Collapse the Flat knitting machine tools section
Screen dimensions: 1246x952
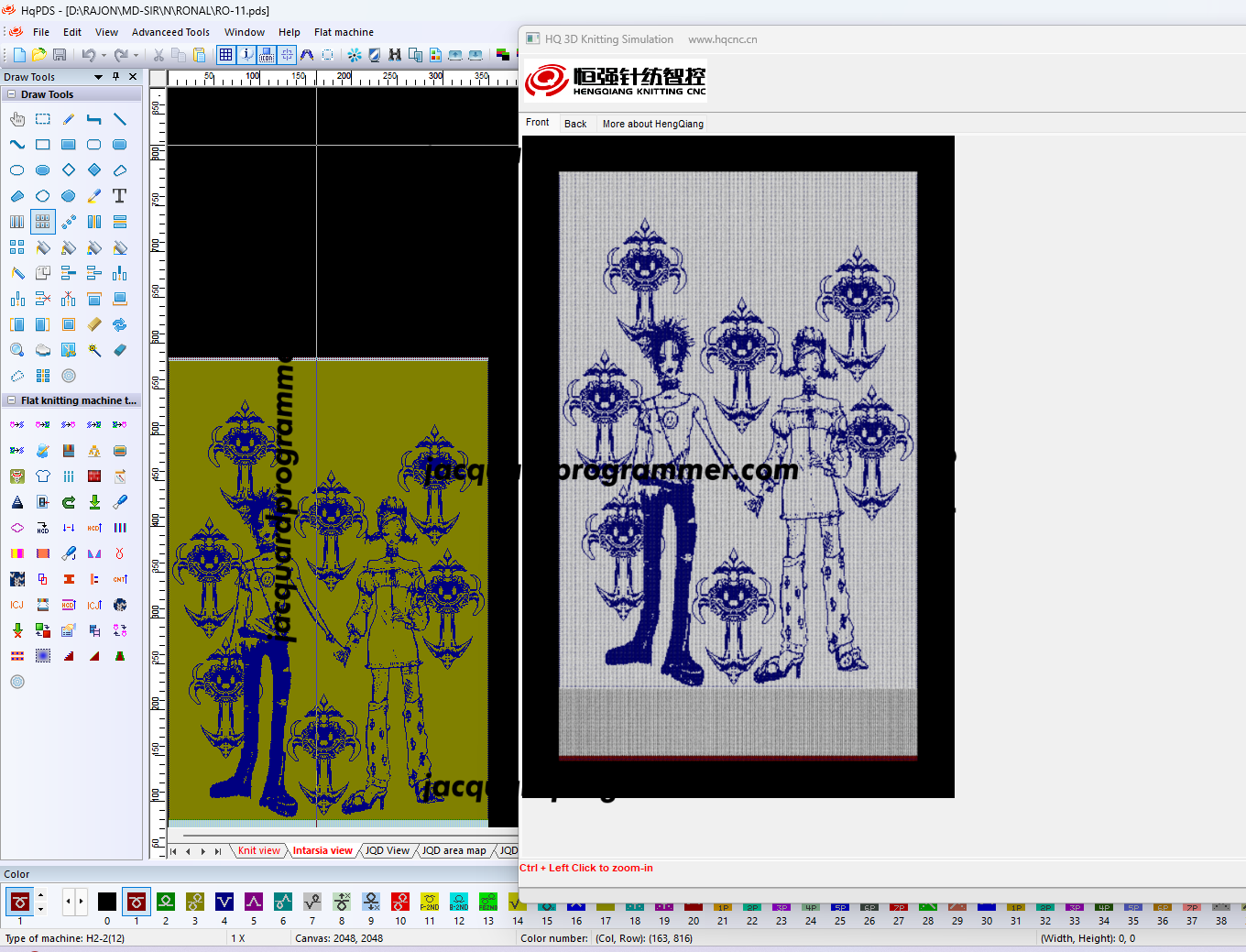pyautogui.click(x=12, y=400)
